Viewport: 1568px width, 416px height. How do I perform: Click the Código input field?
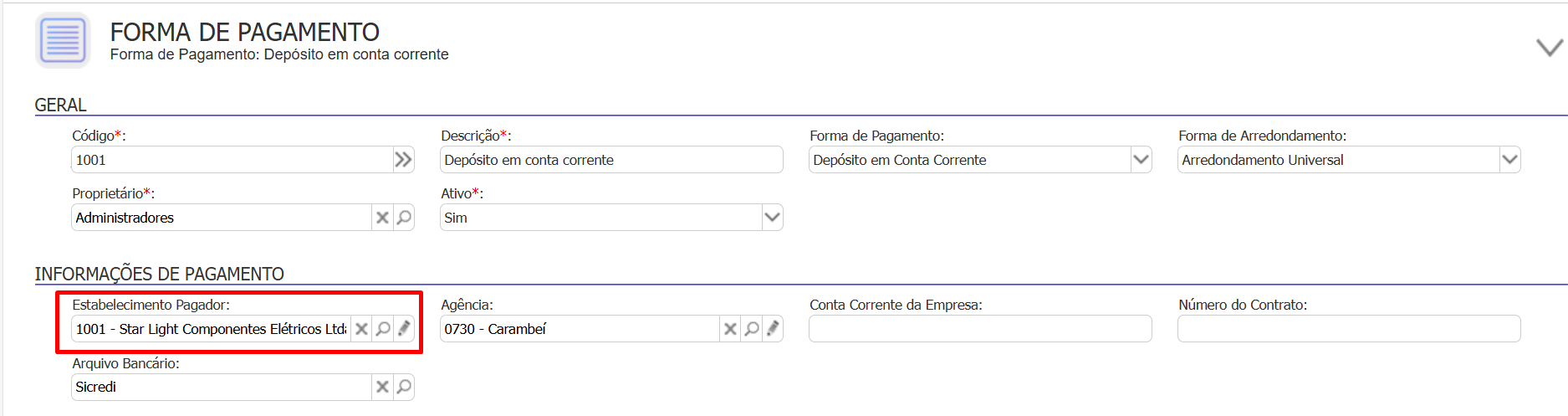click(x=230, y=160)
